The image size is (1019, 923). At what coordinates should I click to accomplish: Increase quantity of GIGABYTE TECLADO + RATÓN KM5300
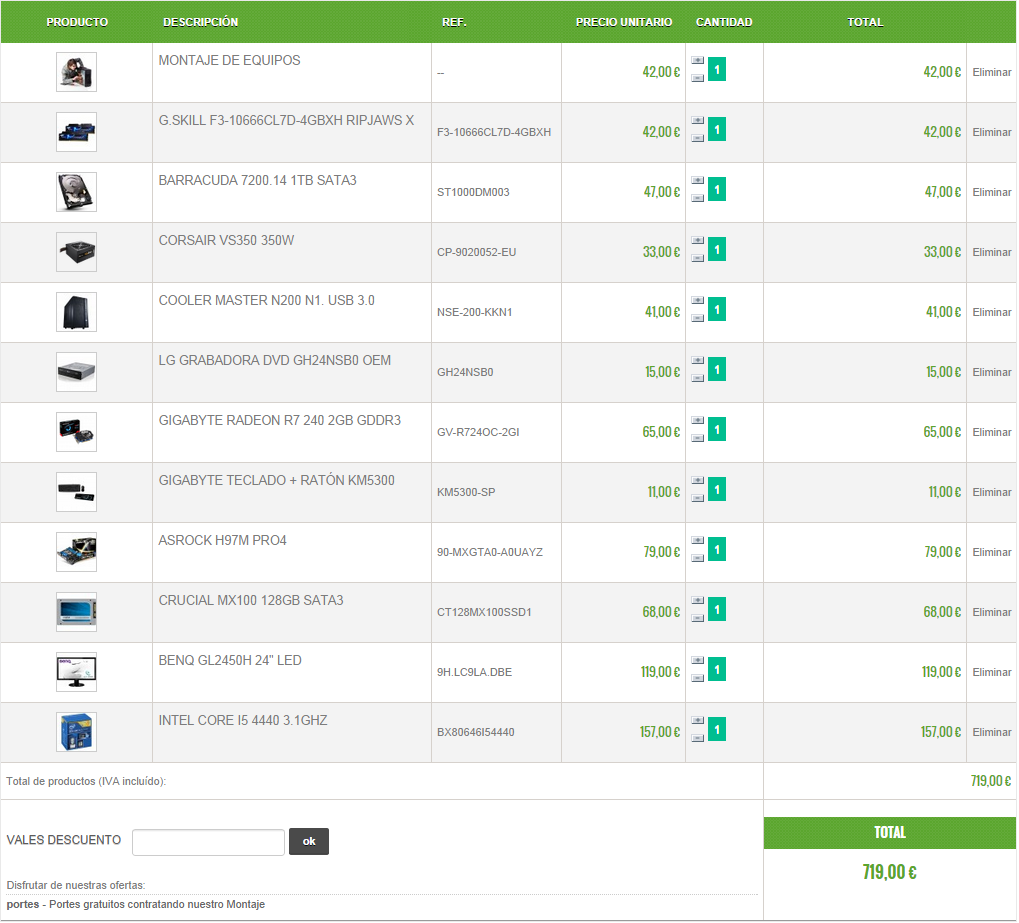tap(697, 480)
